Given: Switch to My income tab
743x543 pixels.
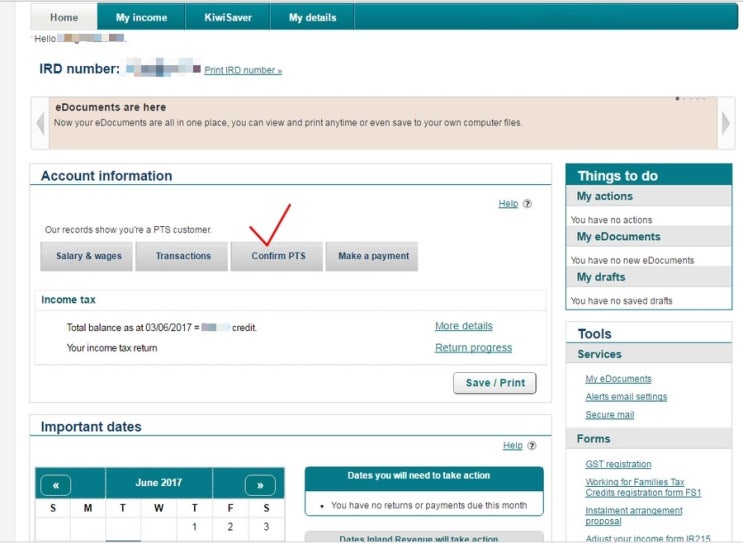Looking at the screenshot, I should (x=141, y=18).
